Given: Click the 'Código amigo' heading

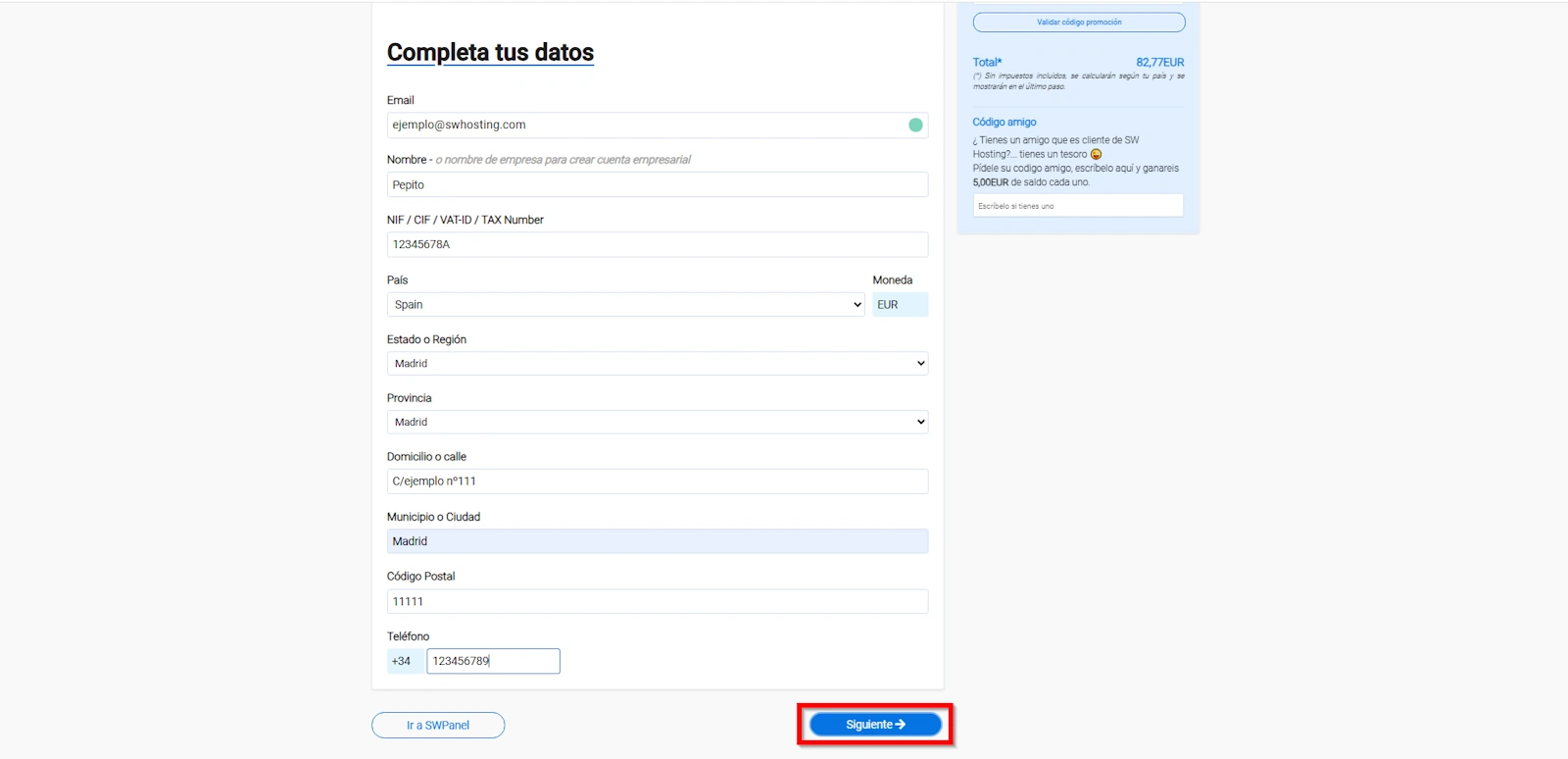Looking at the screenshot, I should pyautogui.click(x=1004, y=123).
